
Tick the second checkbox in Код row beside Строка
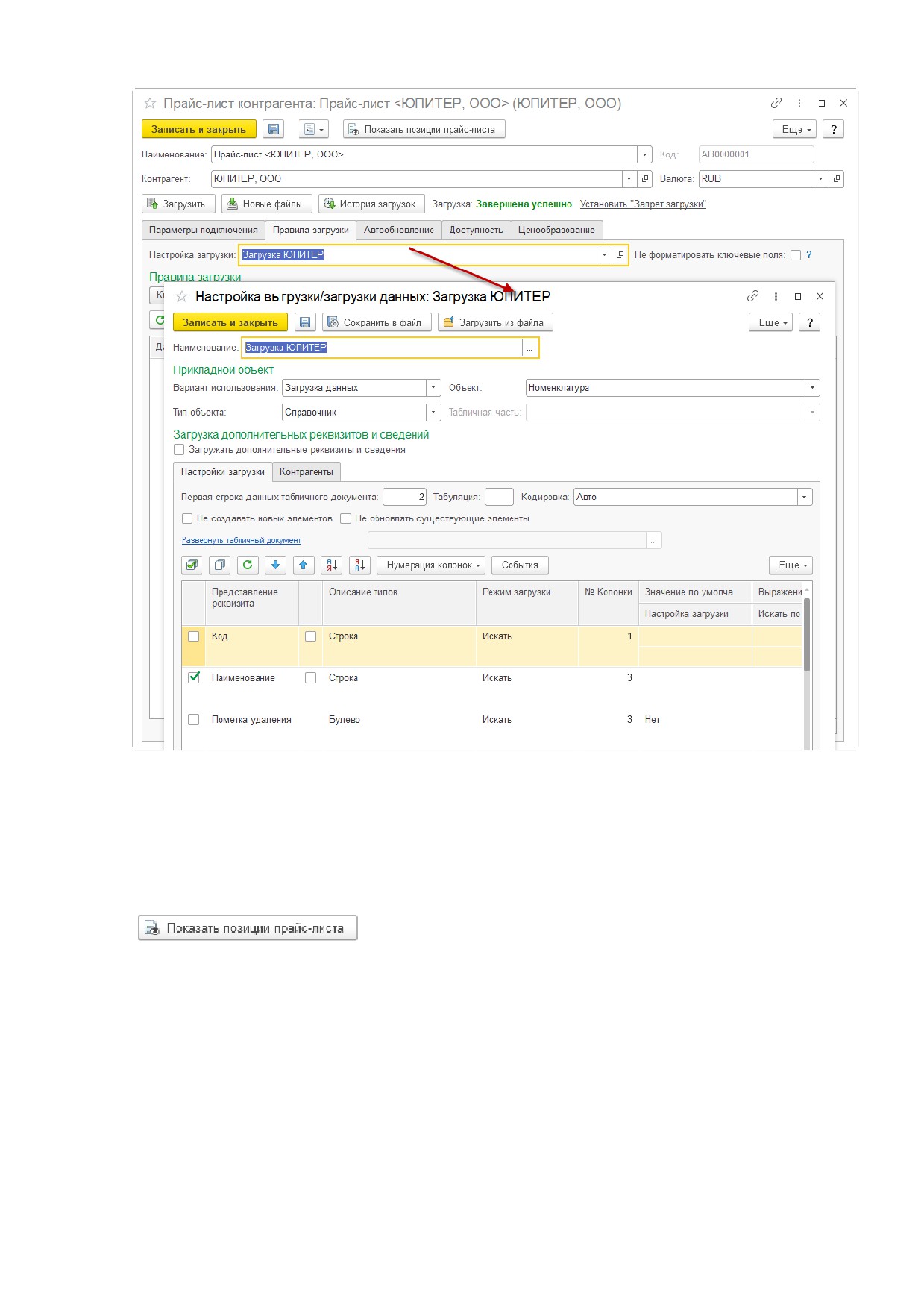click(311, 636)
